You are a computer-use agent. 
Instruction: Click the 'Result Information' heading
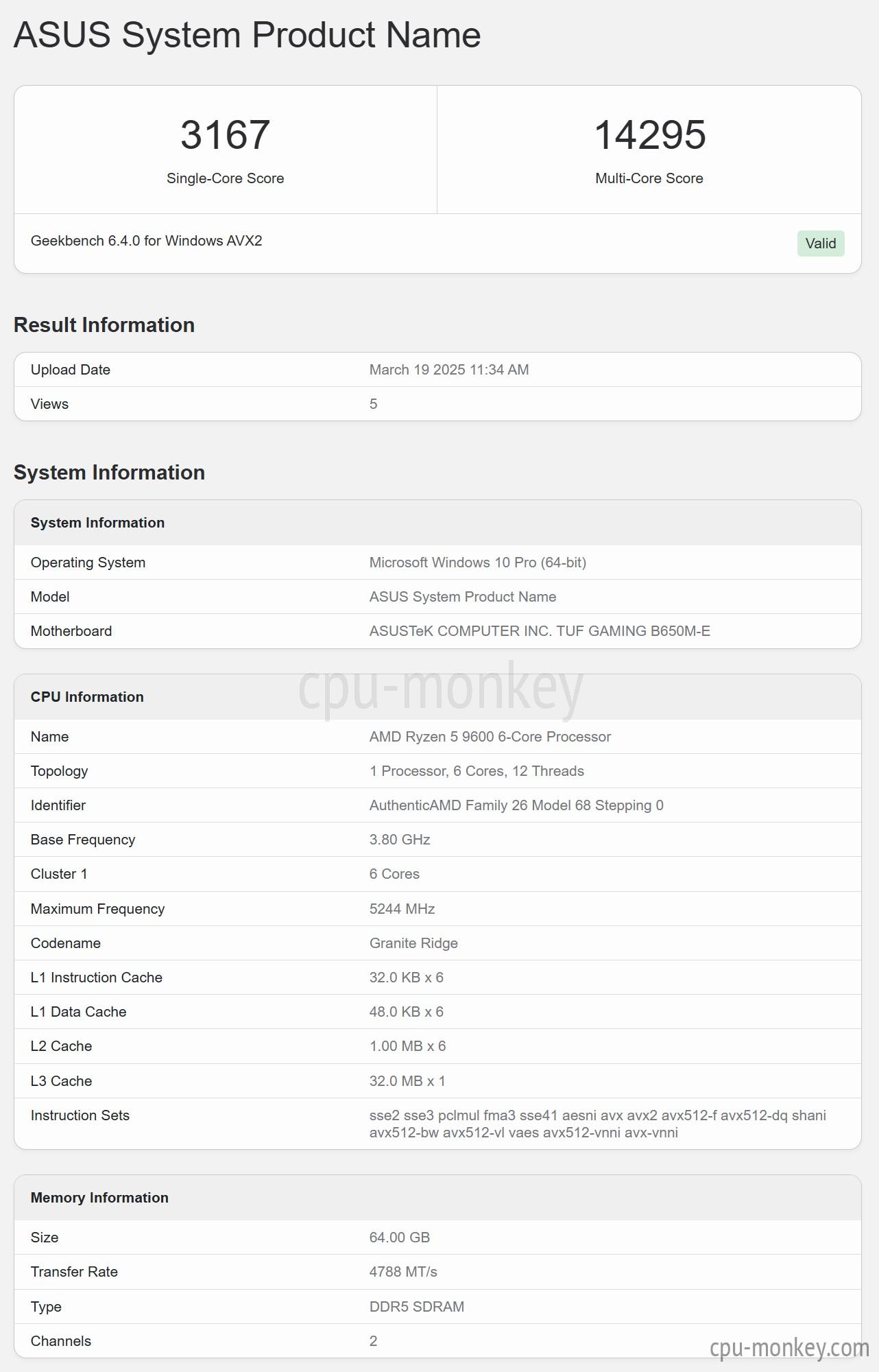(104, 325)
